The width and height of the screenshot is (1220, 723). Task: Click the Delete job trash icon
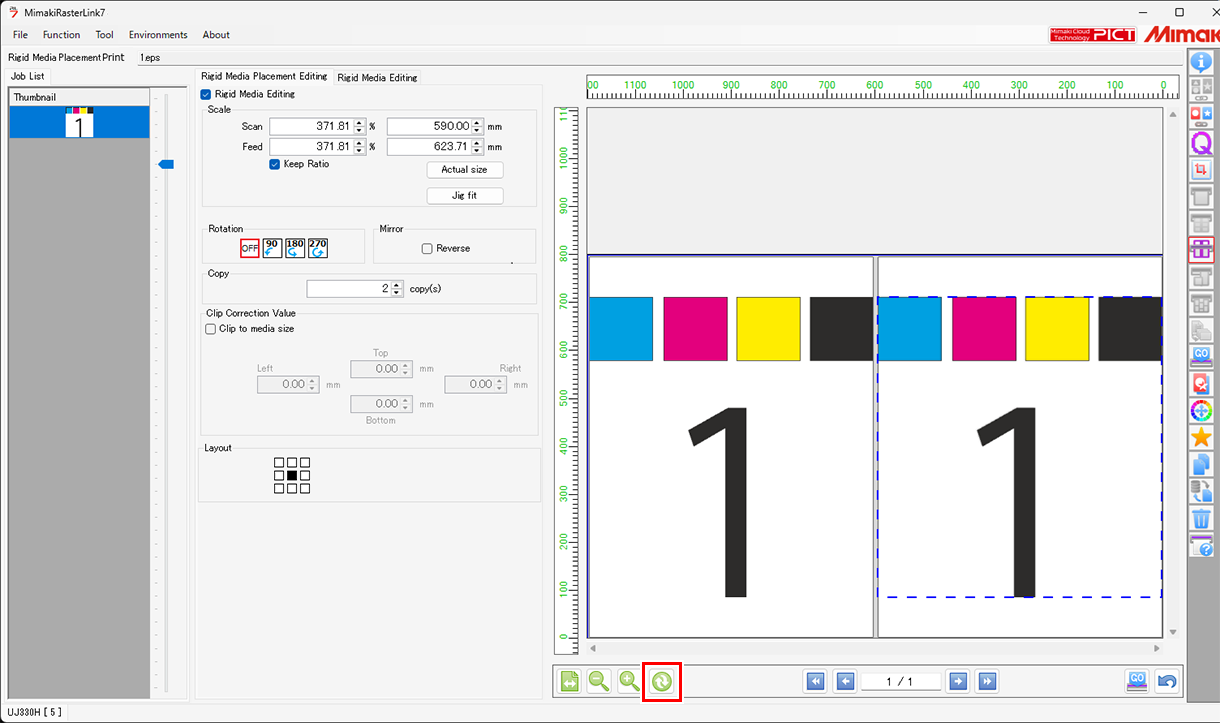coord(1201,518)
